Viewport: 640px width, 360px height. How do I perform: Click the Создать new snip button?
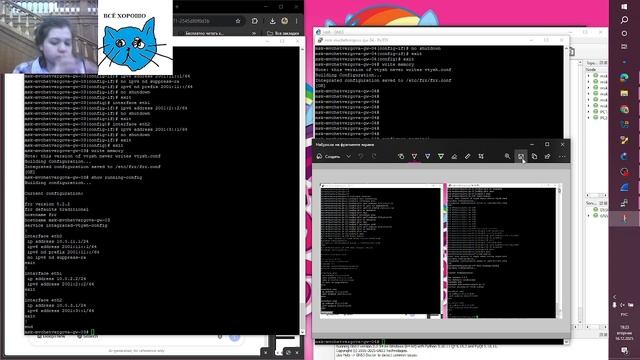tap(329, 156)
